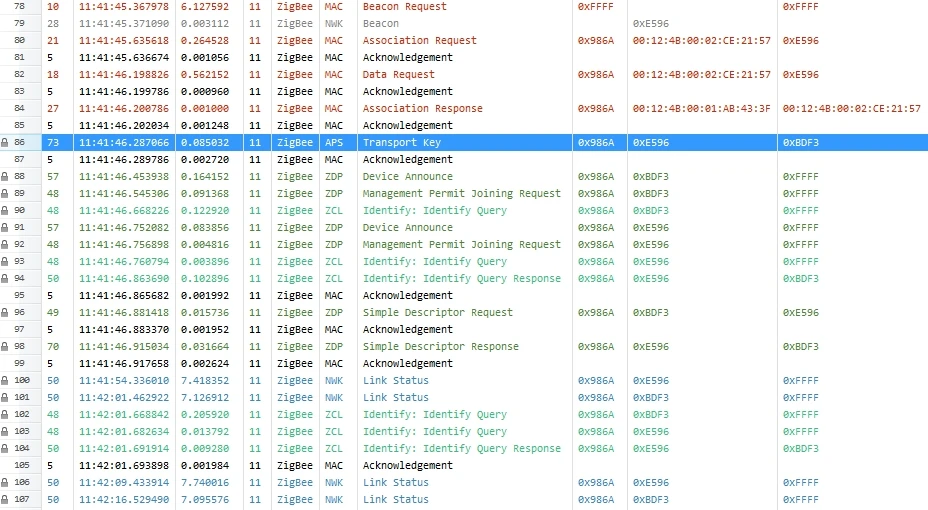
Task: Click the lock icon on packet row 102
Action: point(5,415)
